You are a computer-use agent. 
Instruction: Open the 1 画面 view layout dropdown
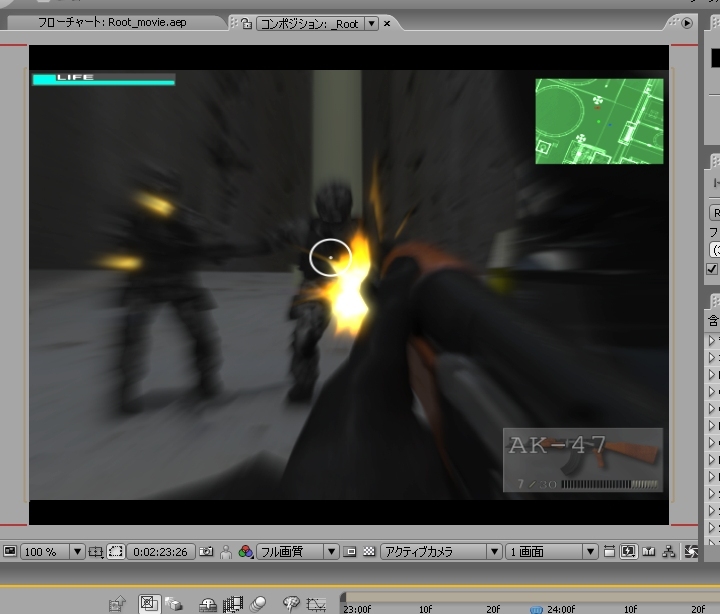(551, 552)
